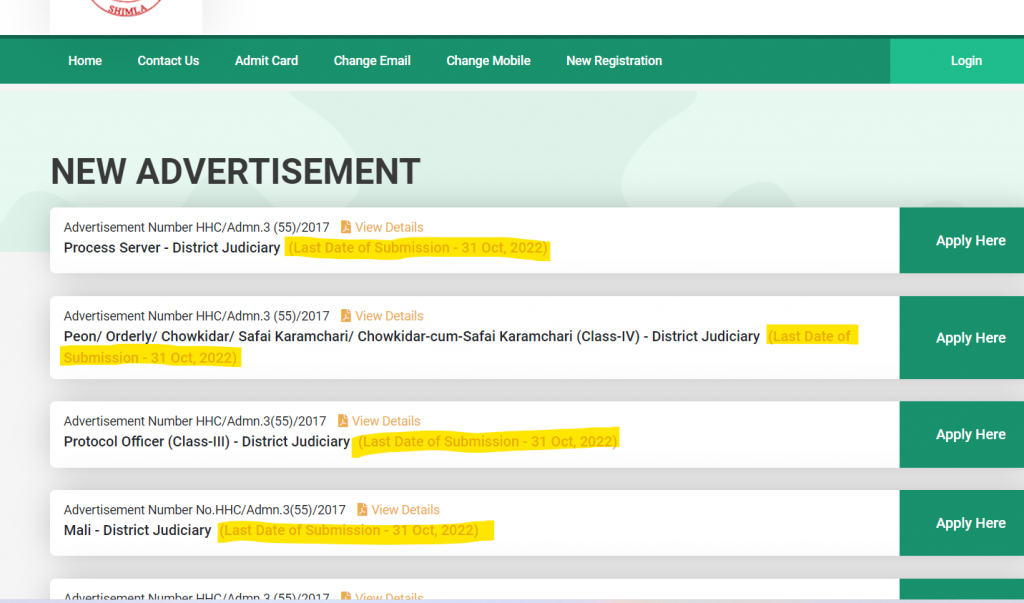Click the Login button
1024x603 pixels.
click(965, 61)
